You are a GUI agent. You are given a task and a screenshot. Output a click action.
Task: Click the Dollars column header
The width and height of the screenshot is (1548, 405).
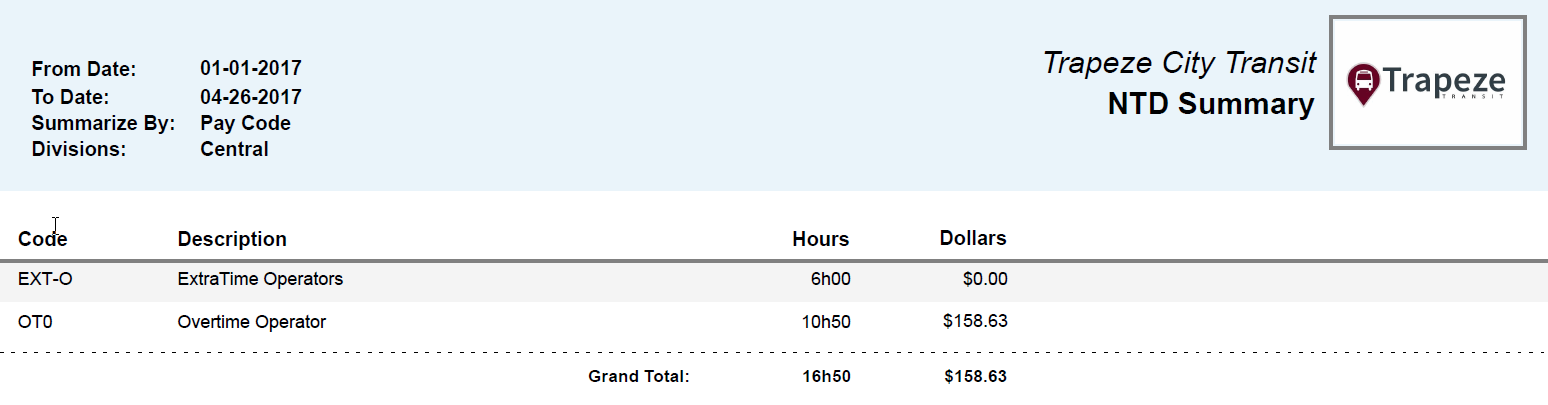coord(972,238)
